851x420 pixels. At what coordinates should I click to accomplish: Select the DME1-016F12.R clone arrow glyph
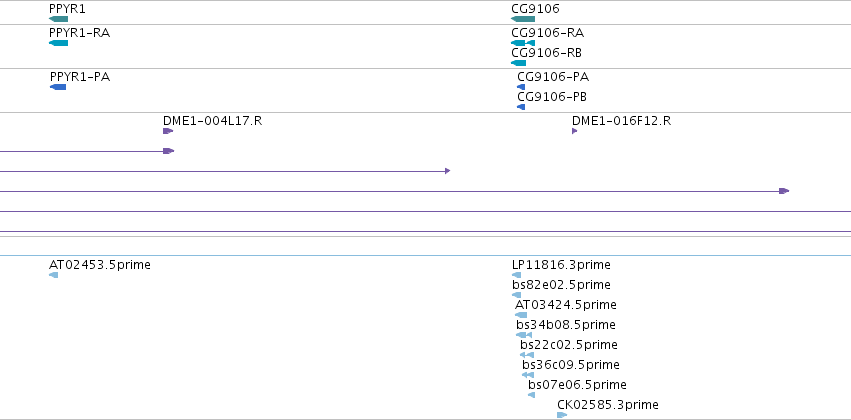coord(575,131)
